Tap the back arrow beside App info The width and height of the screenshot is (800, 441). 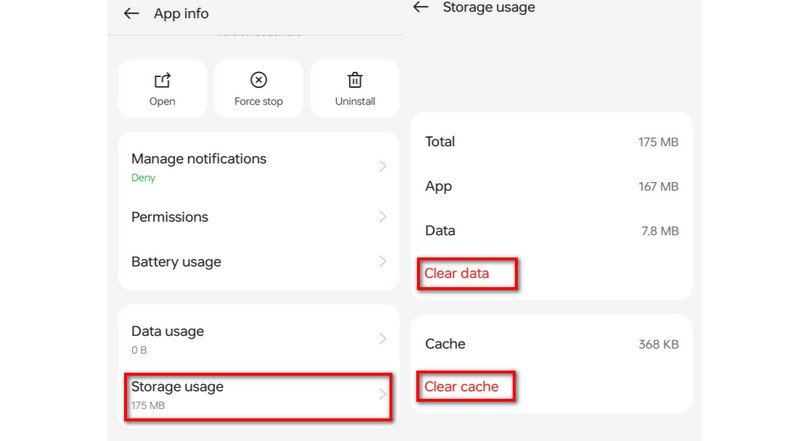pyautogui.click(x=131, y=14)
